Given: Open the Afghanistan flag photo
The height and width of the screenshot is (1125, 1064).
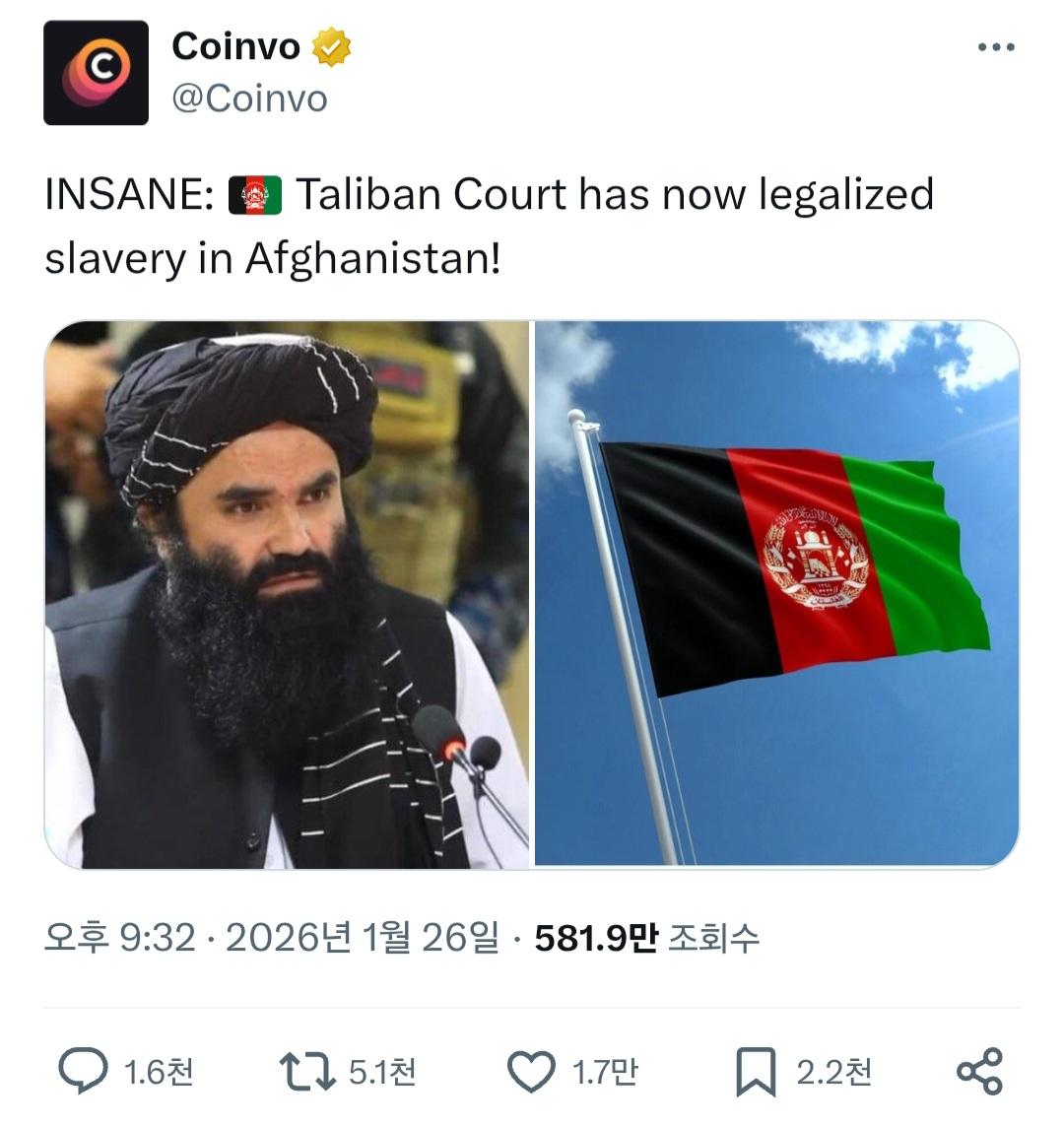Looking at the screenshot, I should tap(777, 595).
